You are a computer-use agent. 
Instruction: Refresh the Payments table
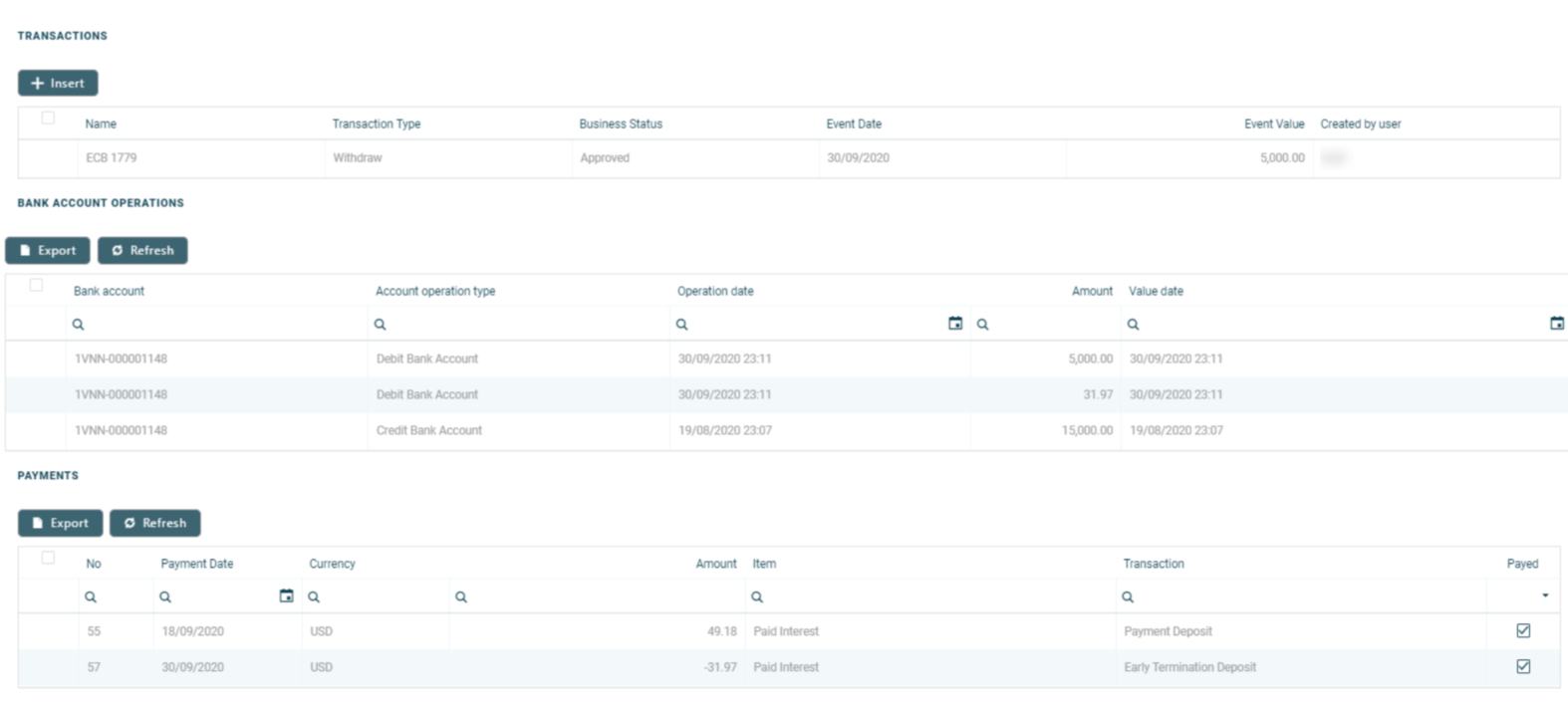[x=154, y=523]
